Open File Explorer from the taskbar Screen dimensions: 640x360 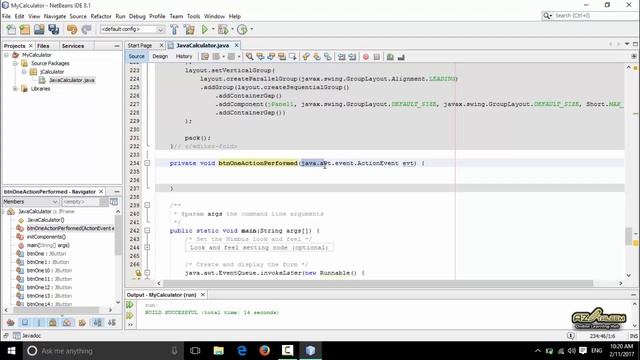219,351
